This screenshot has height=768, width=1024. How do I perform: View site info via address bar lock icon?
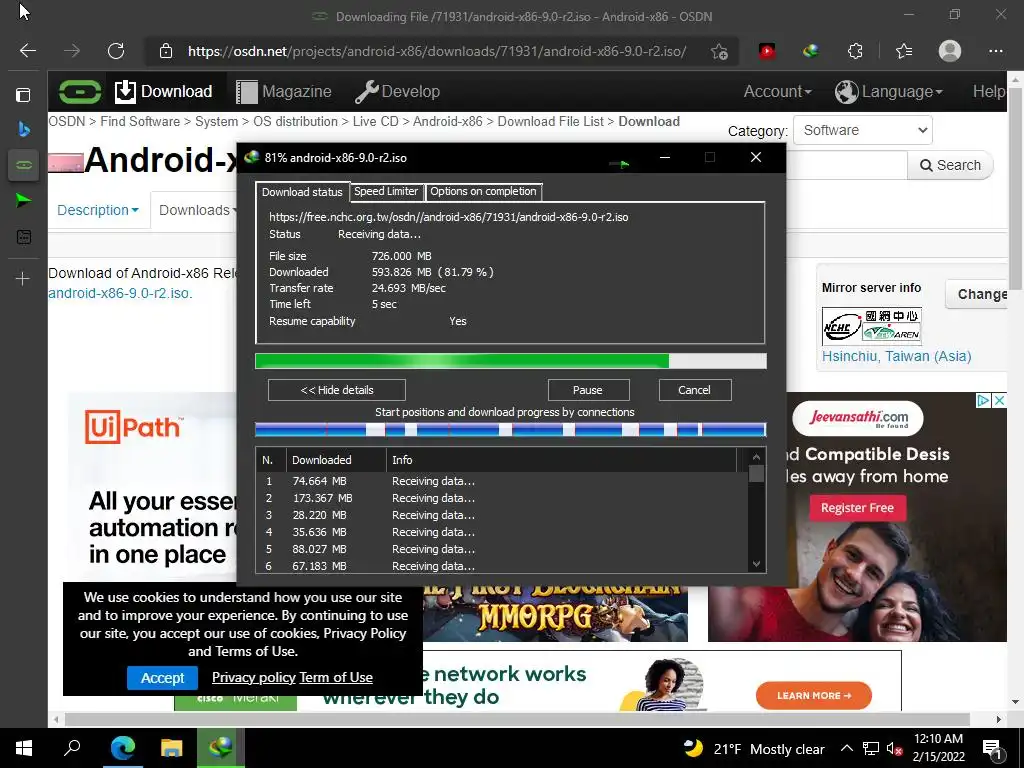pos(166,51)
